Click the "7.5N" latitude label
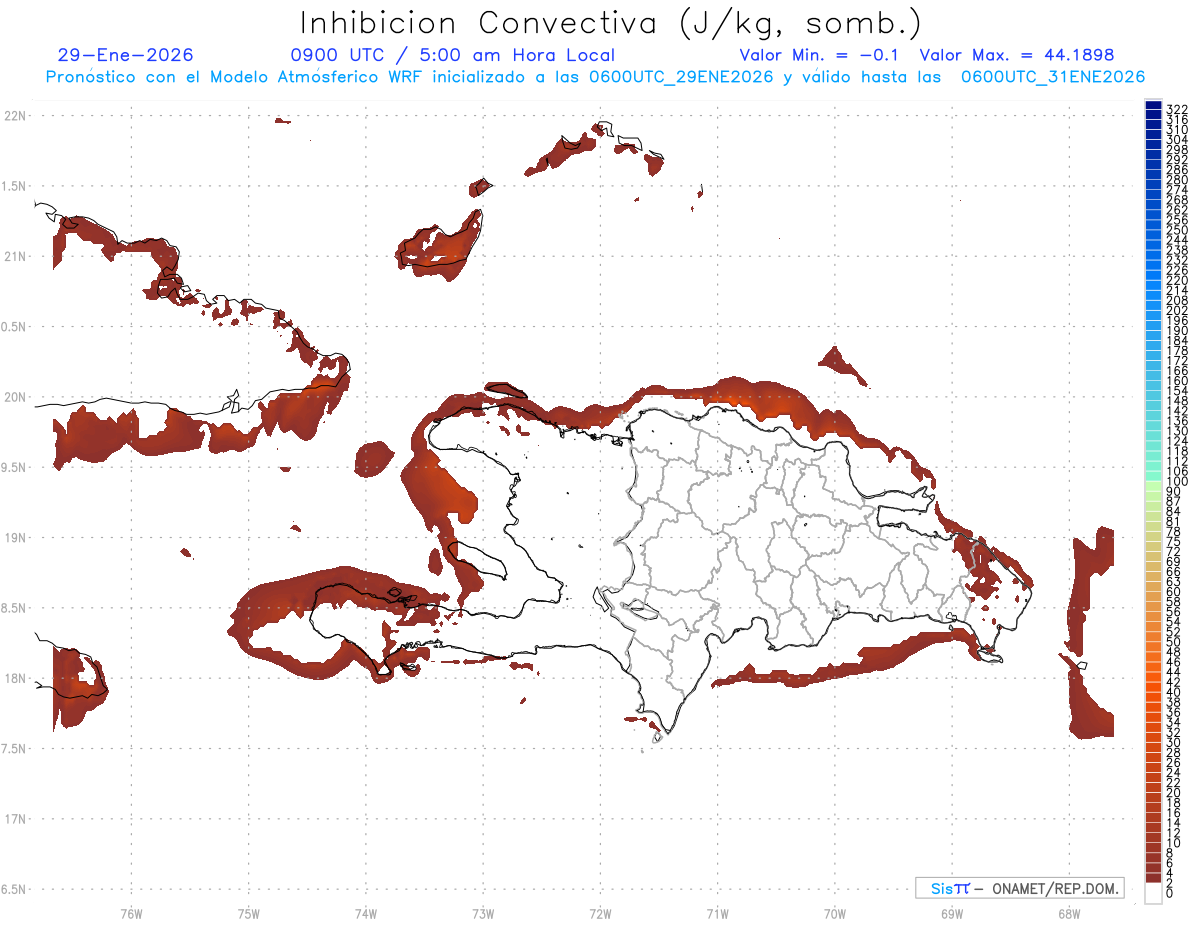 pyautogui.click(x=15, y=749)
